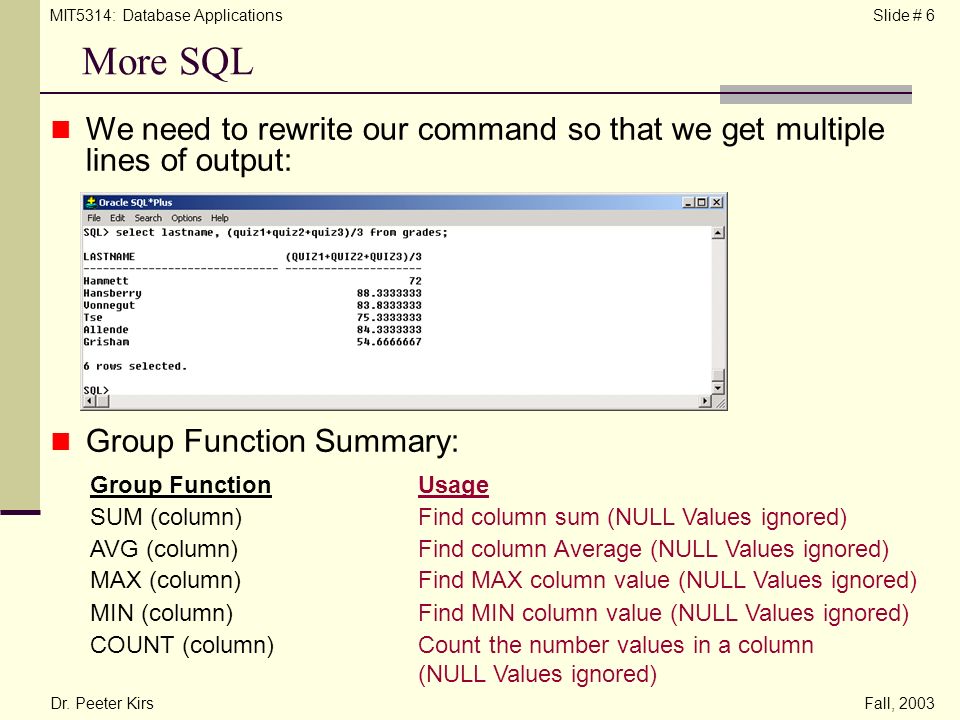
Task: Click 'COUNT (column)' in the function list
Action: click(182, 646)
